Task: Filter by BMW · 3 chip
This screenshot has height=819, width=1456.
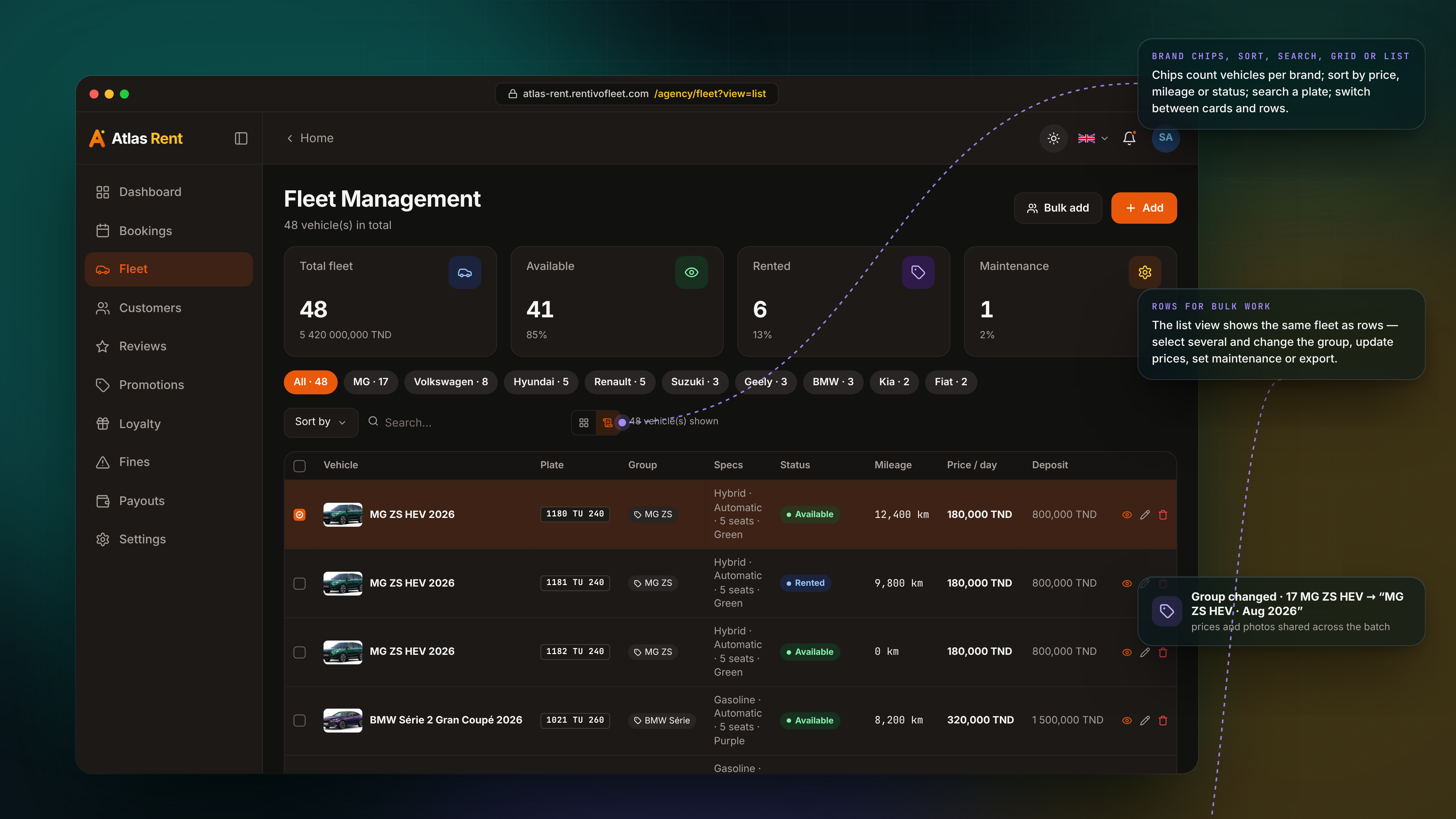Action: 833,382
